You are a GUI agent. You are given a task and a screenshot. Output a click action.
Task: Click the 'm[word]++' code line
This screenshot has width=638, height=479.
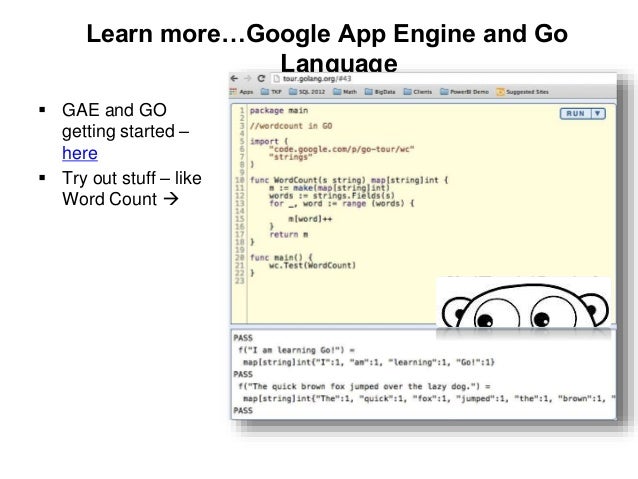[x=310, y=219]
